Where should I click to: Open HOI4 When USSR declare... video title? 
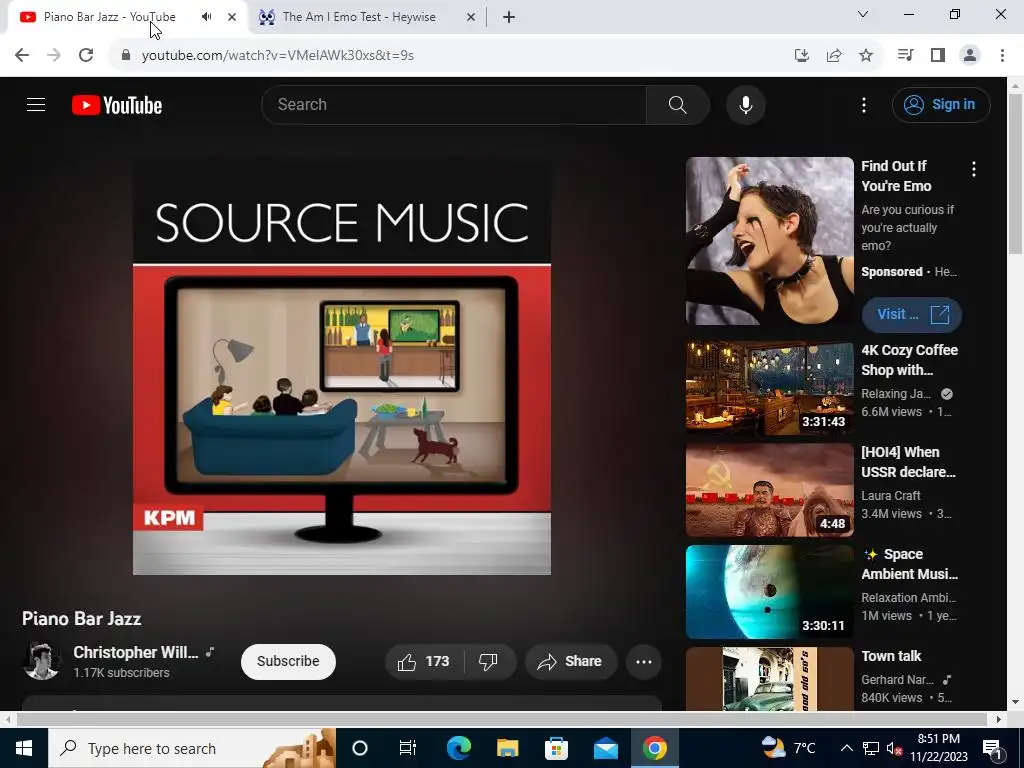click(x=908, y=462)
